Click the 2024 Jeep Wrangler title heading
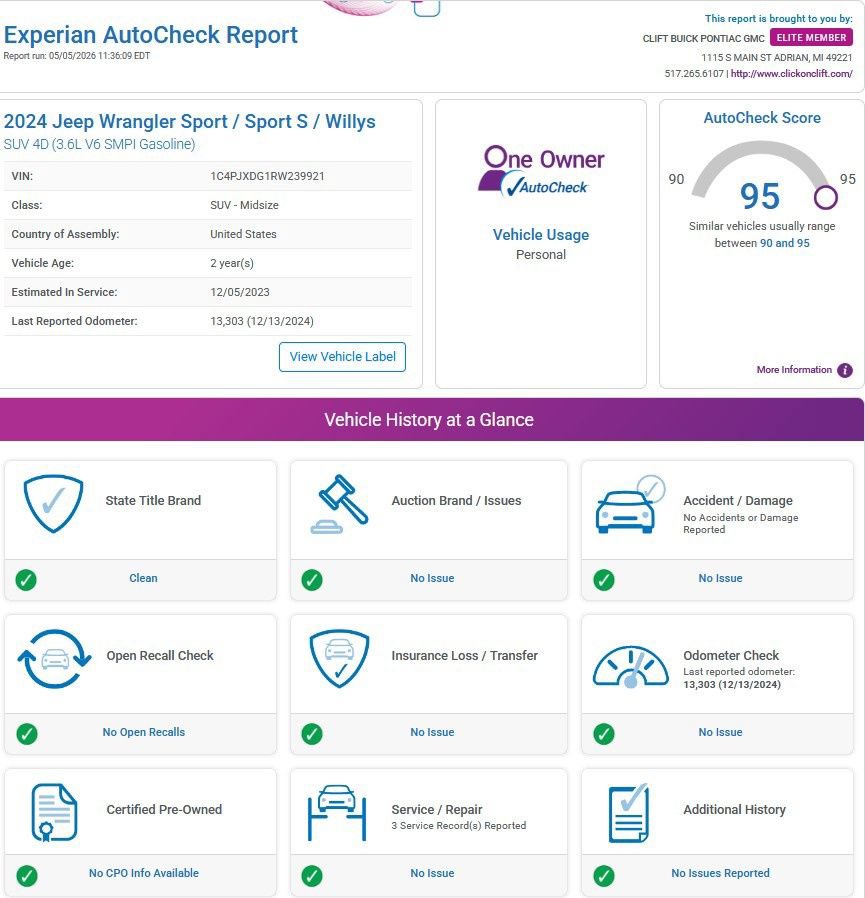This screenshot has width=865, height=898. pyautogui.click(x=190, y=122)
